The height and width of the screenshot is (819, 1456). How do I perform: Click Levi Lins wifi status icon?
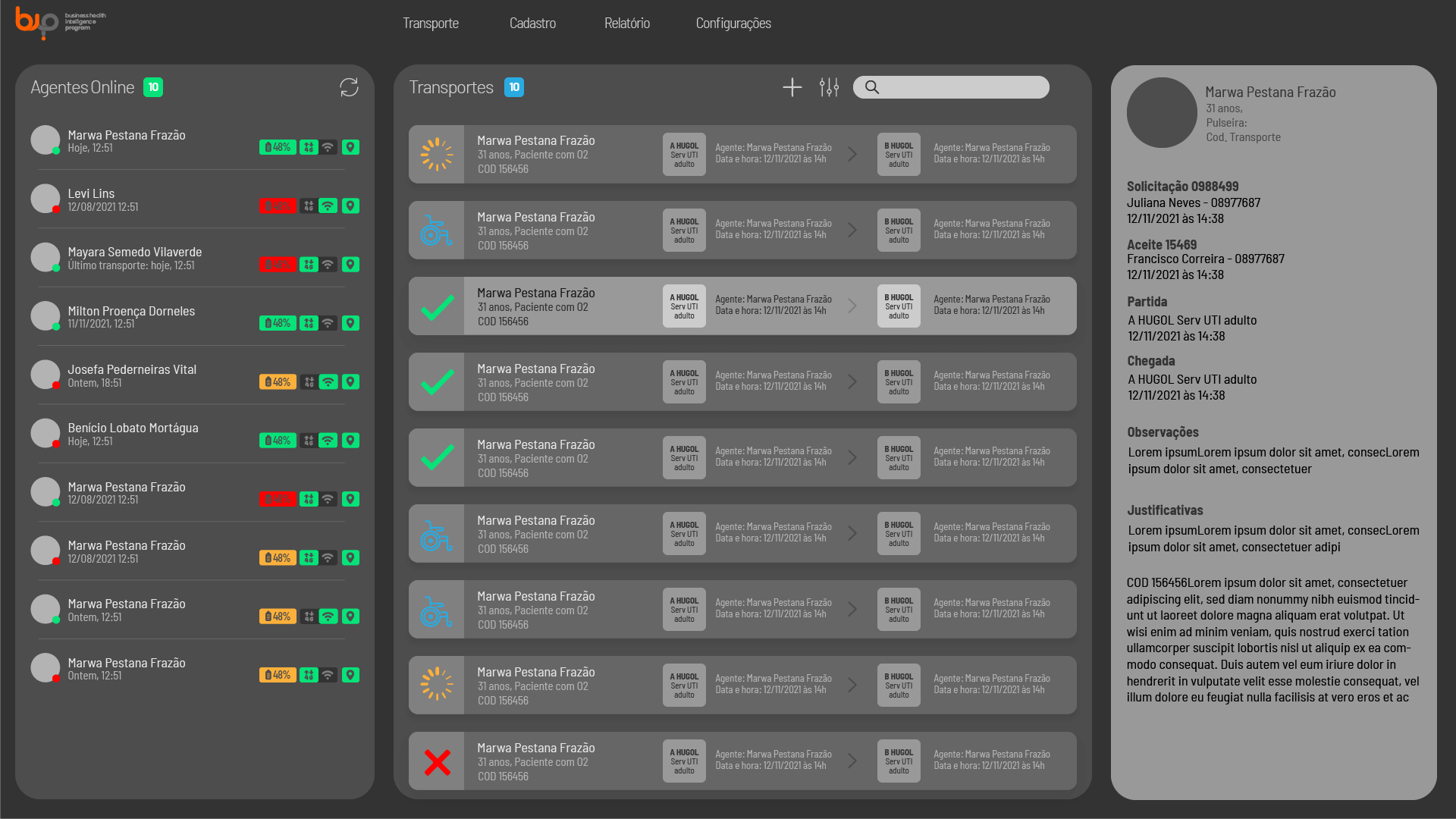[x=328, y=206]
